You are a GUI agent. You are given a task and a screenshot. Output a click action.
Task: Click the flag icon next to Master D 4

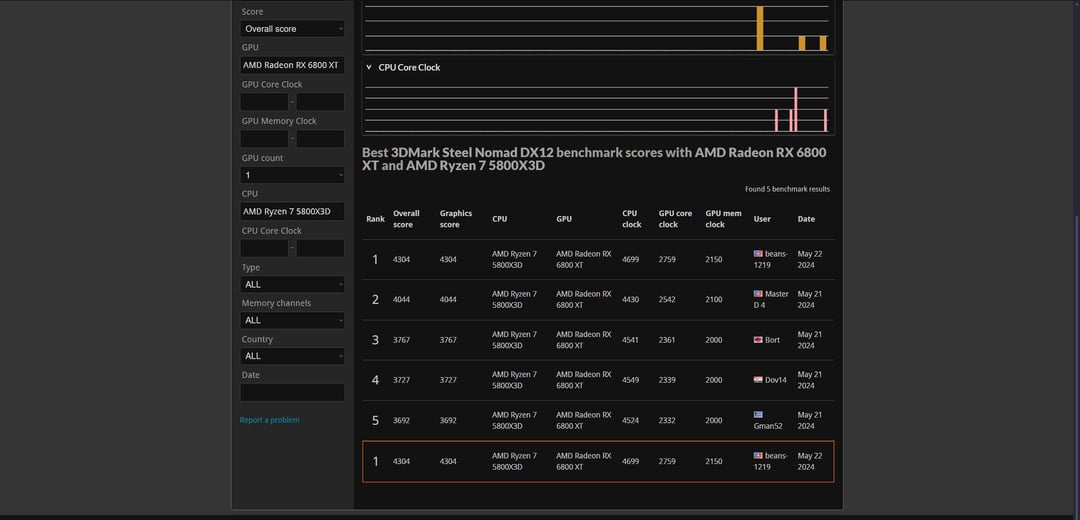[x=758, y=293]
